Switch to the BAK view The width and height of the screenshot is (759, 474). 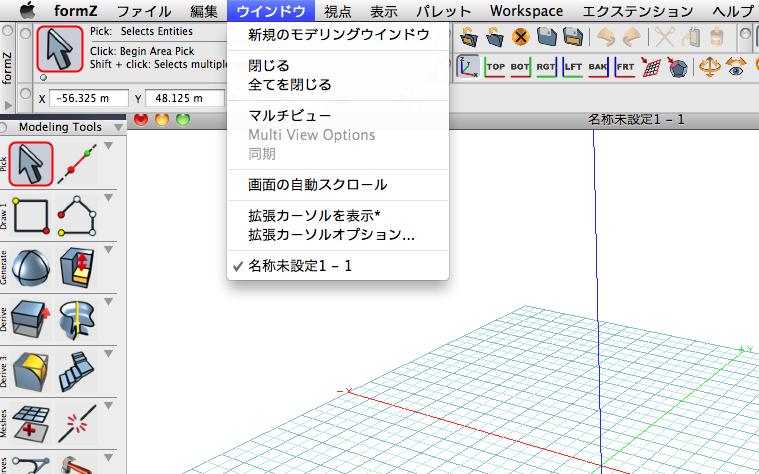(x=598, y=67)
